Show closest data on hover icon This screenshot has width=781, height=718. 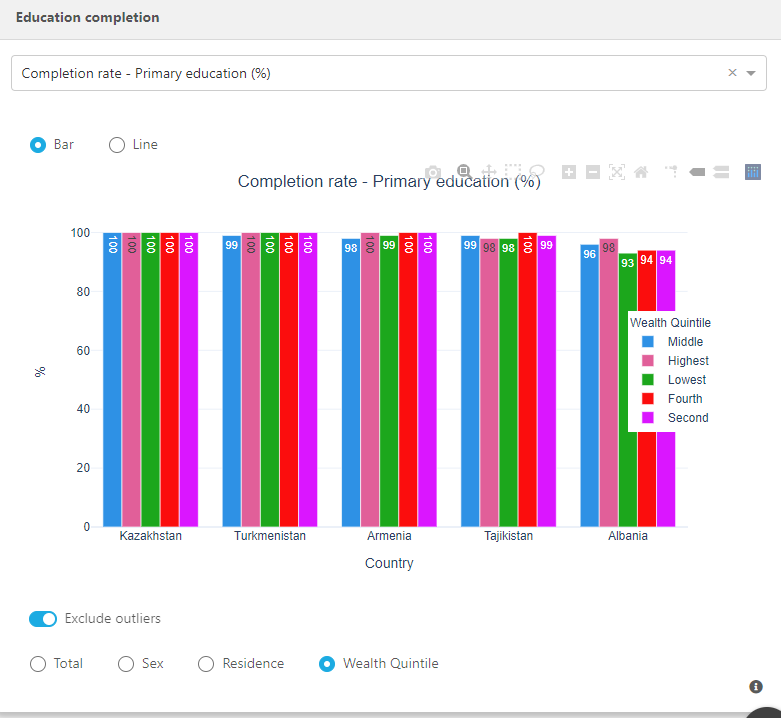click(697, 172)
